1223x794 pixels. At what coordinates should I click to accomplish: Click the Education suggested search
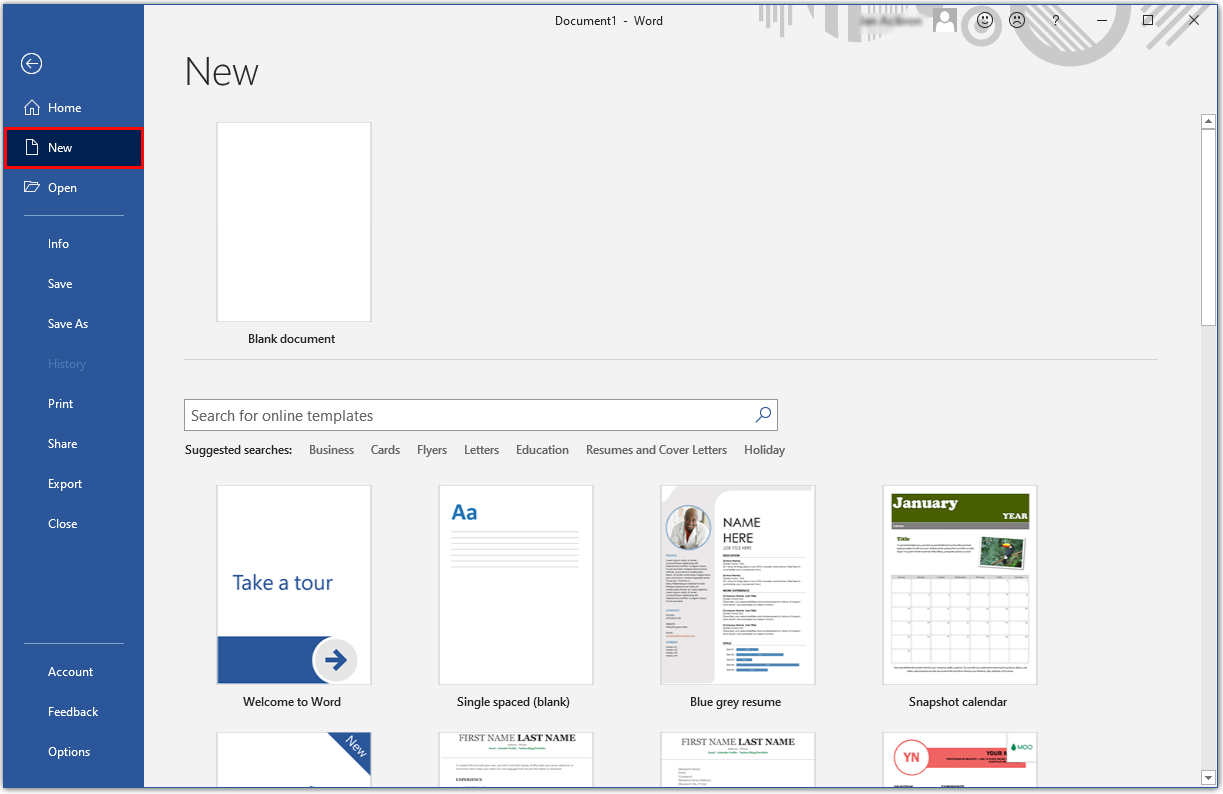tap(542, 450)
